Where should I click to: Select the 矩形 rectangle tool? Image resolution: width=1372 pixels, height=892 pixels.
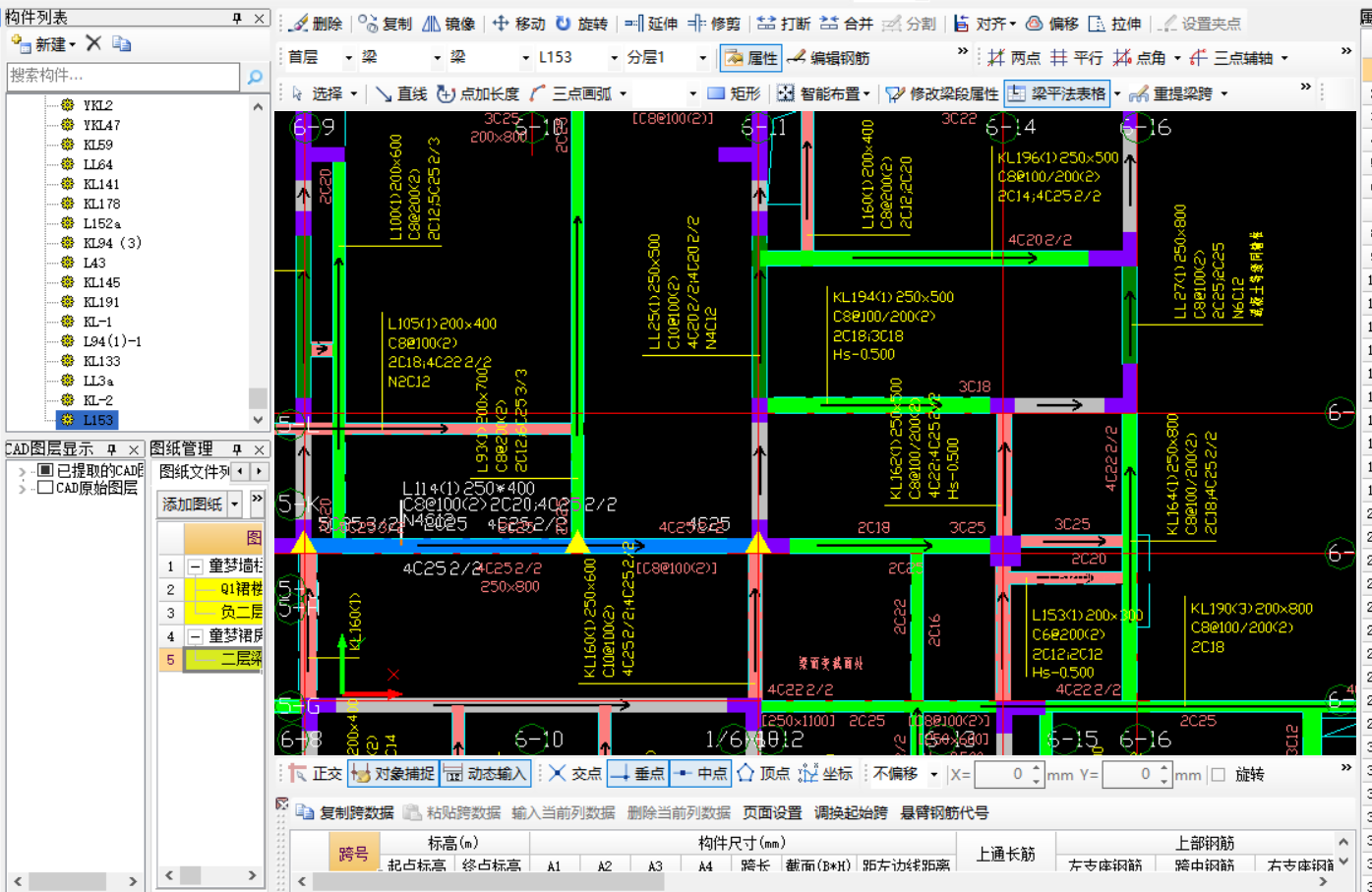[734, 93]
